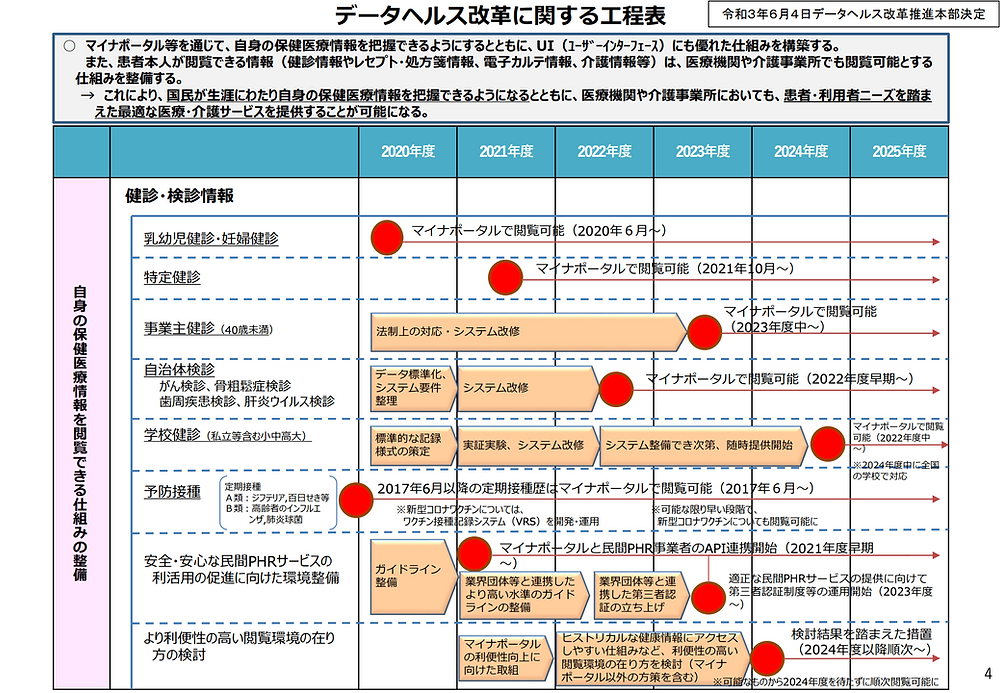Click the 特定健診 row label
This screenshot has width=1000, height=693.
click(x=172, y=277)
